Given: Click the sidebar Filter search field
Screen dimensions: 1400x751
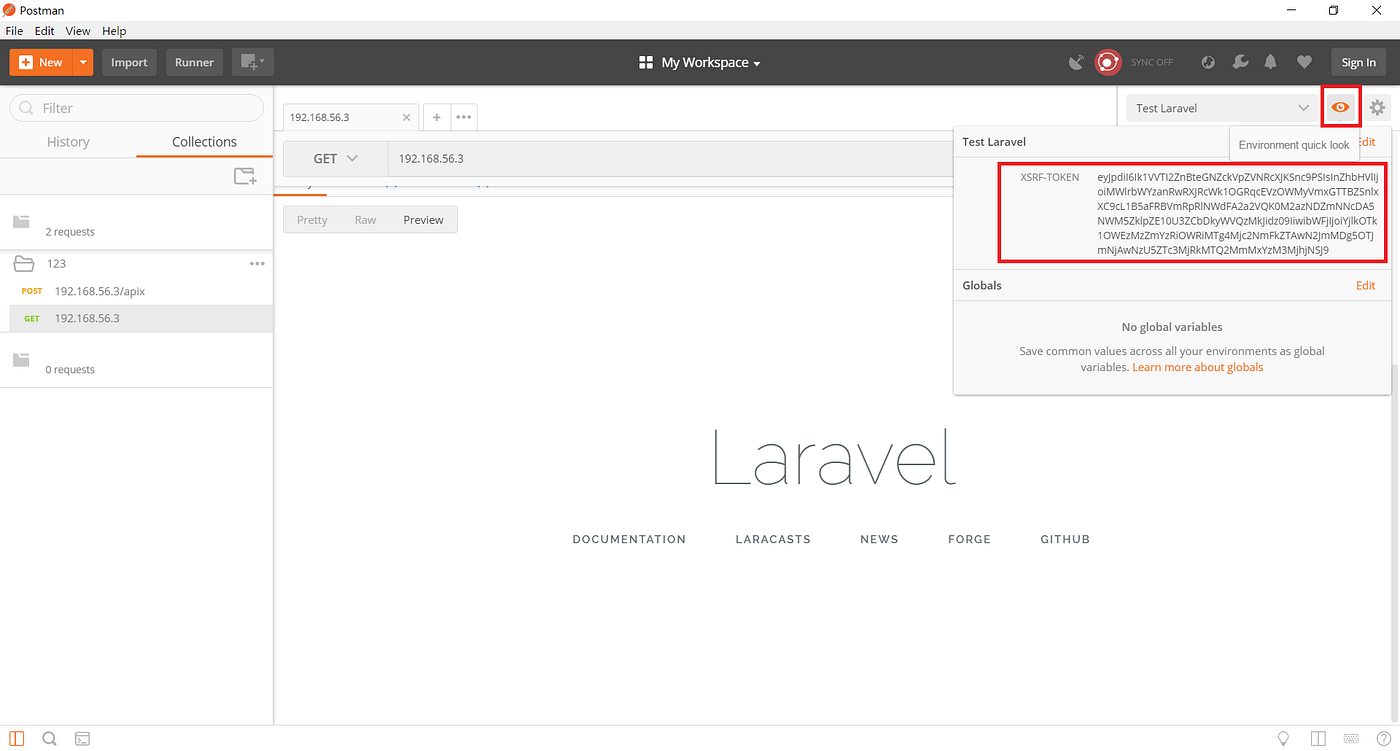Looking at the screenshot, I should pos(137,108).
